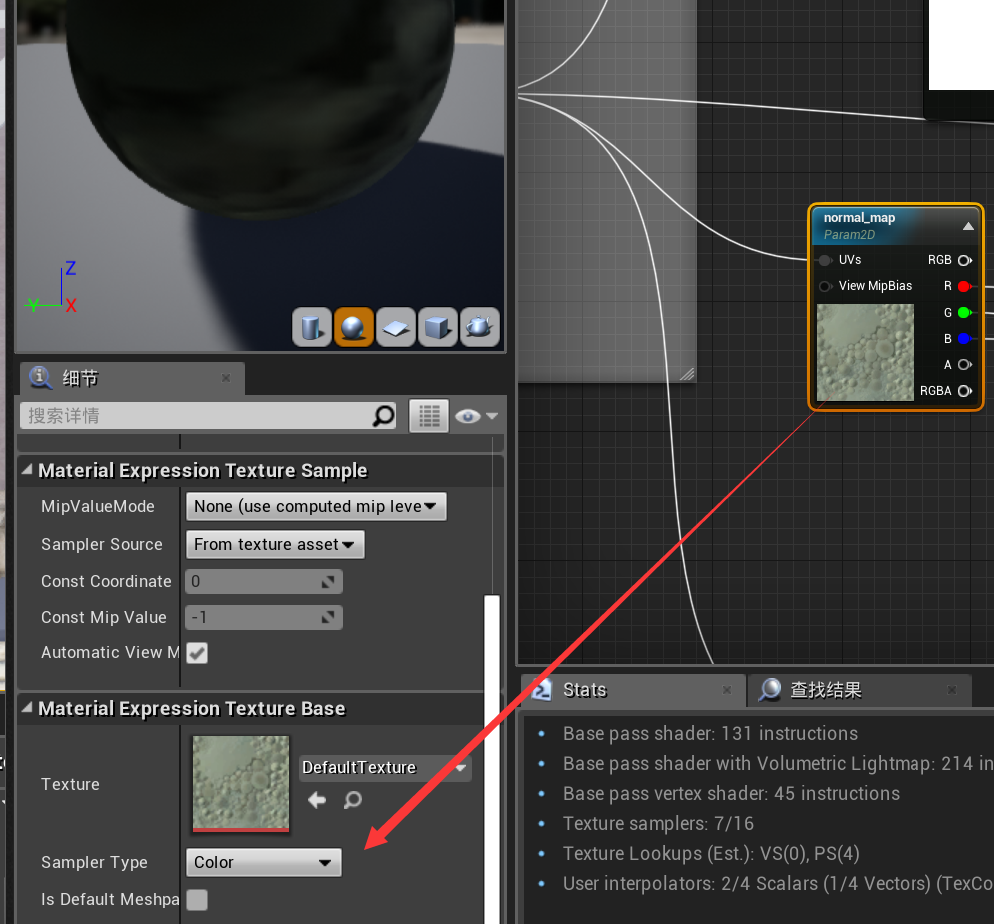994x924 pixels.
Task: Select the cylinder preview mesh icon
Action: click(x=312, y=327)
